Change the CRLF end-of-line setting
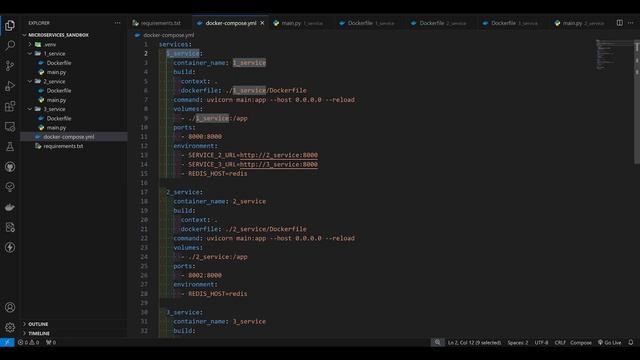Image resolution: width=640 pixels, height=360 pixels. click(x=560, y=342)
